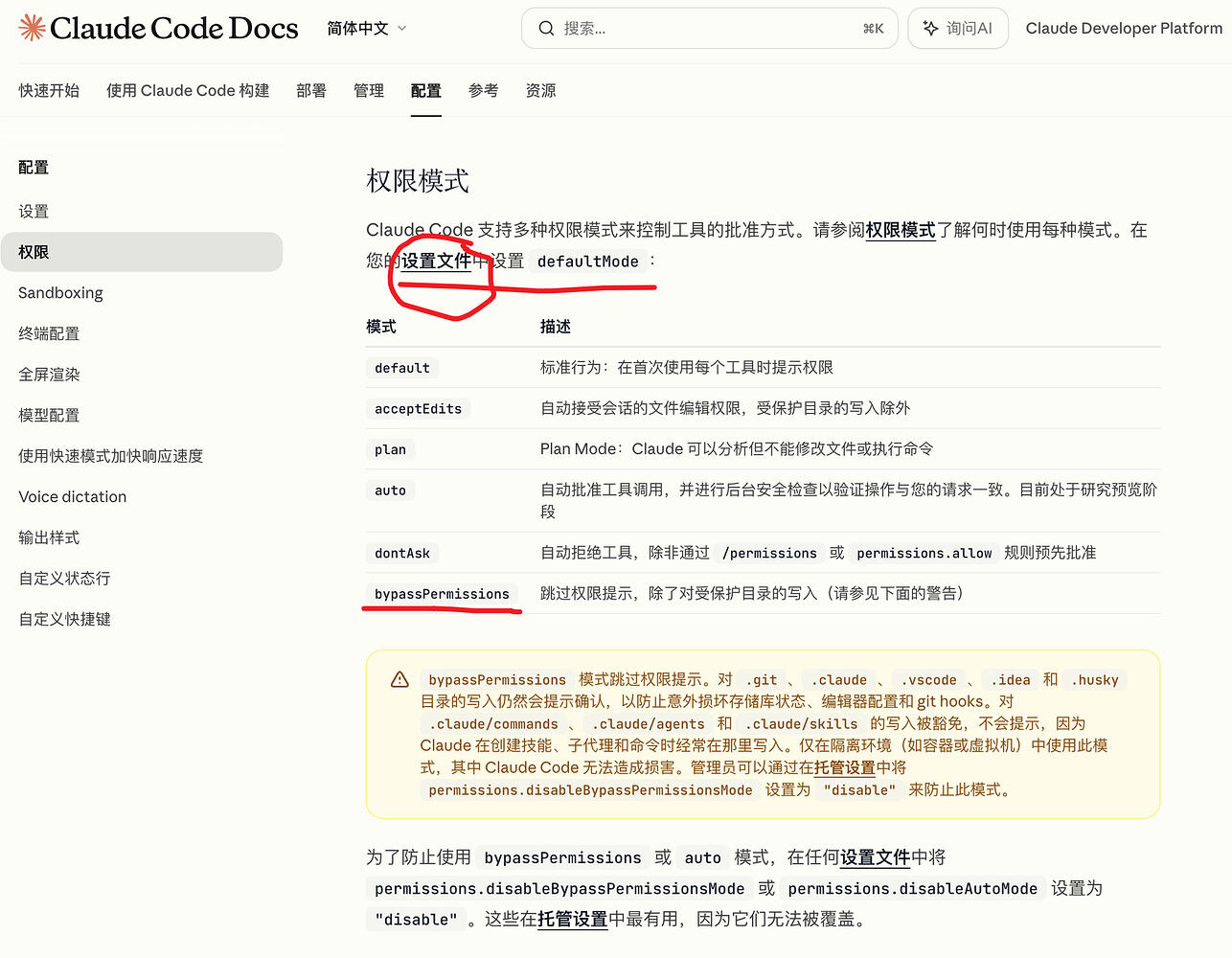The image size is (1232, 958).
Task: Click the .git code in the warning
Action: (x=762, y=680)
